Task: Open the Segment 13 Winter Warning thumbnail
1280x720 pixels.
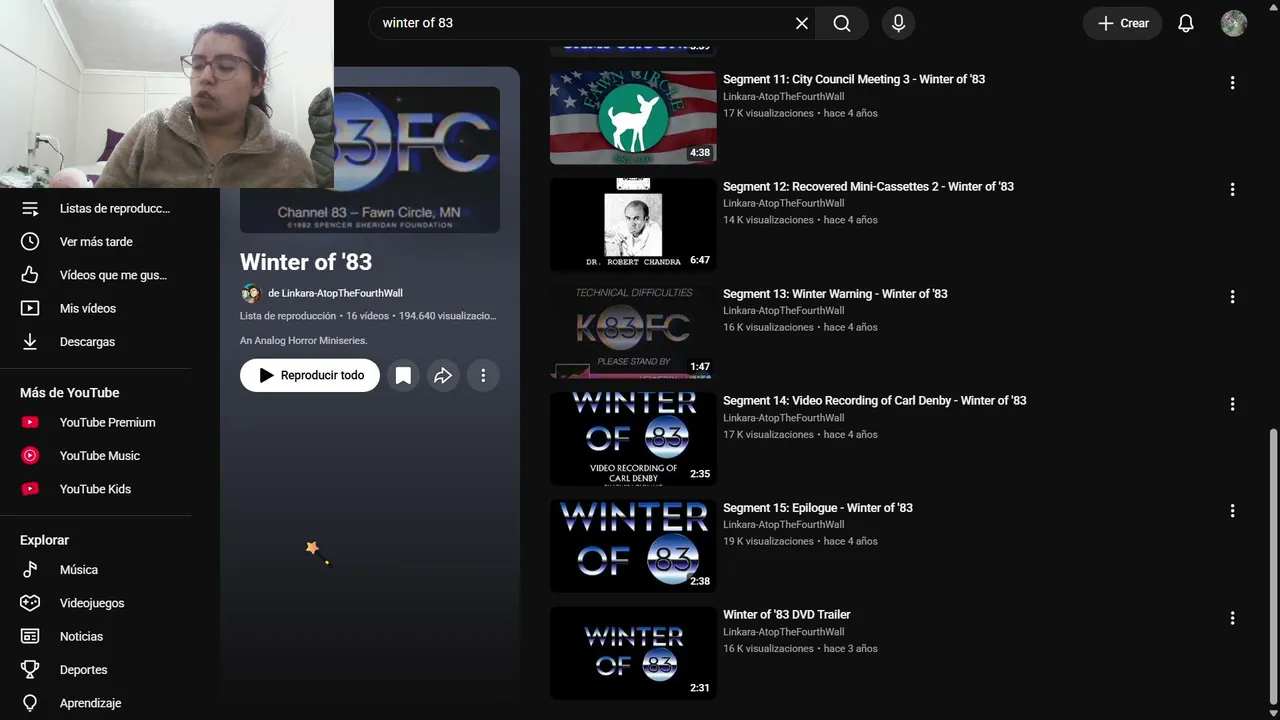Action: tap(633, 332)
